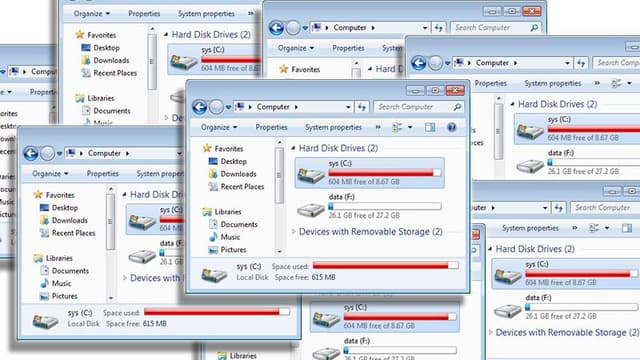The image size is (640, 360).
Task: Select the sys (C:) drive in front window
Action: [x=369, y=173]
